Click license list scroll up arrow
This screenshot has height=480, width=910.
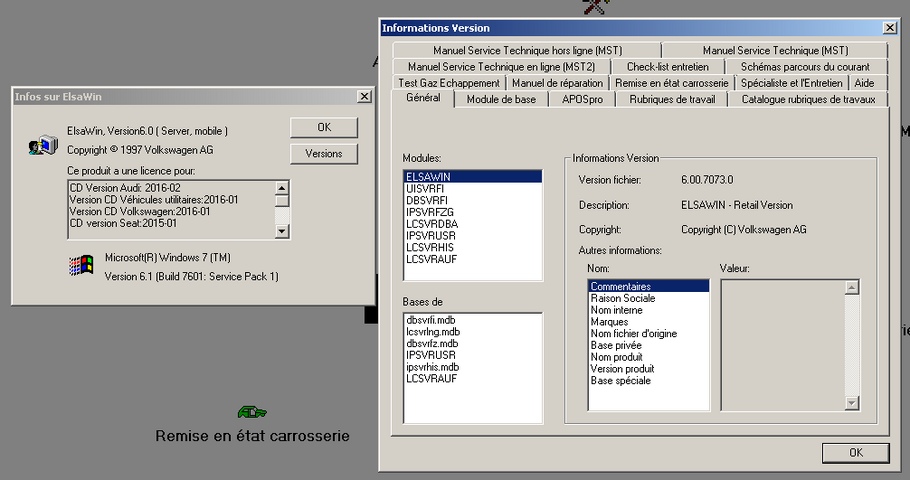click(281, 188)
